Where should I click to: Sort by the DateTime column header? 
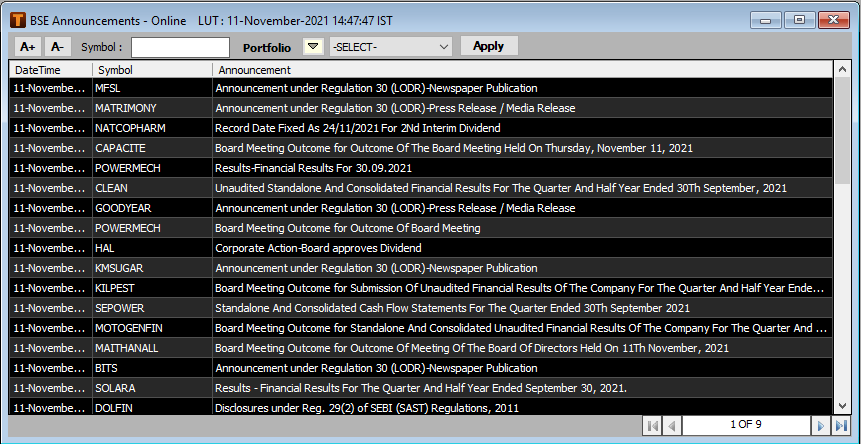[50, 70]
